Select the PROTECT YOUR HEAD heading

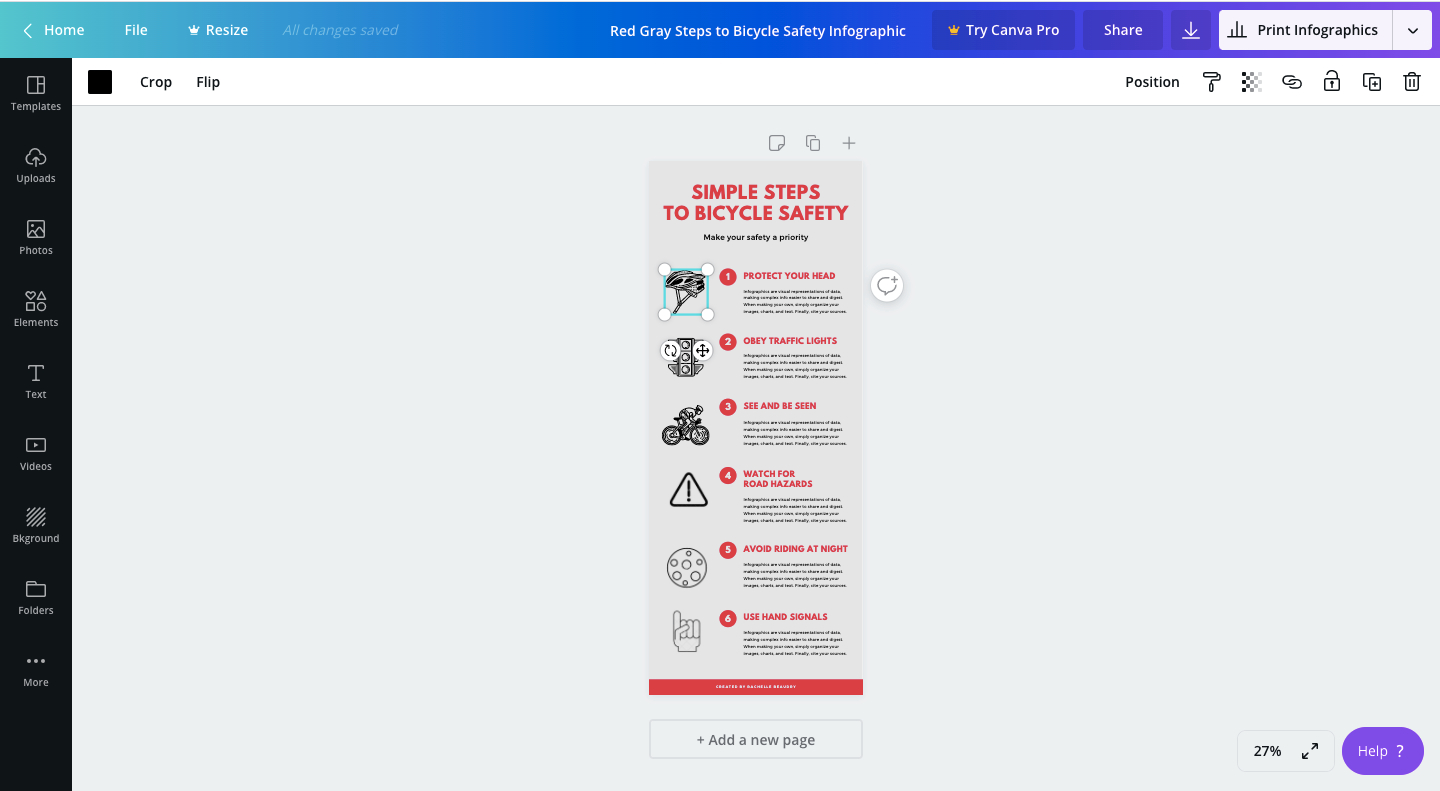[x=789, y=276]
